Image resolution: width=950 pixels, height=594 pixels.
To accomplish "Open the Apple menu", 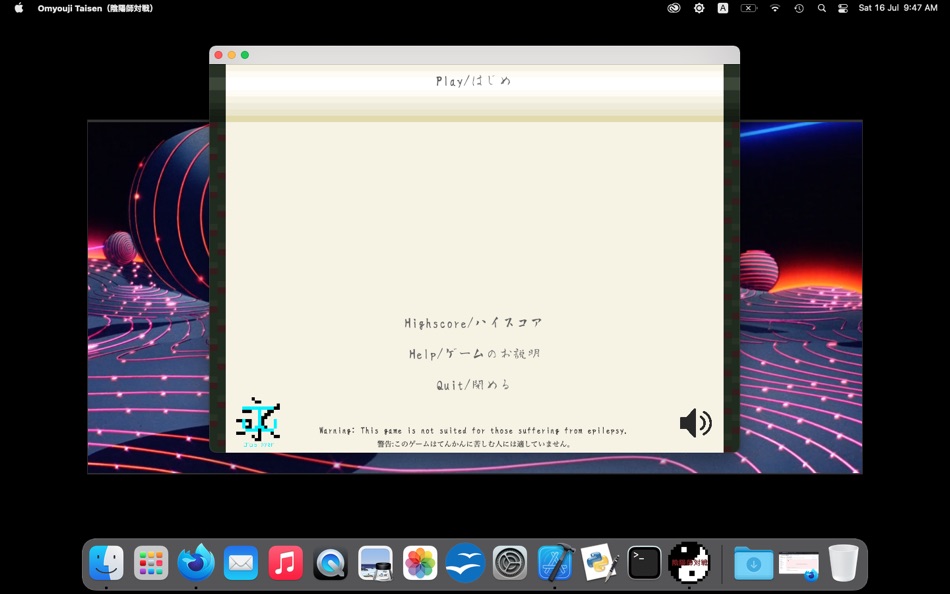I will tap(19, 8).
